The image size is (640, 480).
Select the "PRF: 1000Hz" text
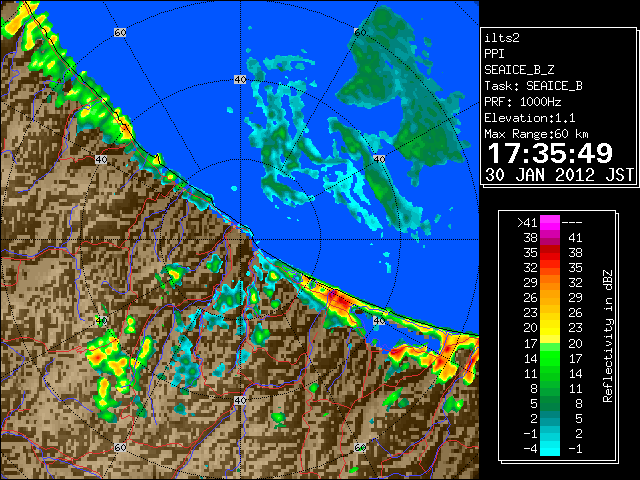click(523, 102)
